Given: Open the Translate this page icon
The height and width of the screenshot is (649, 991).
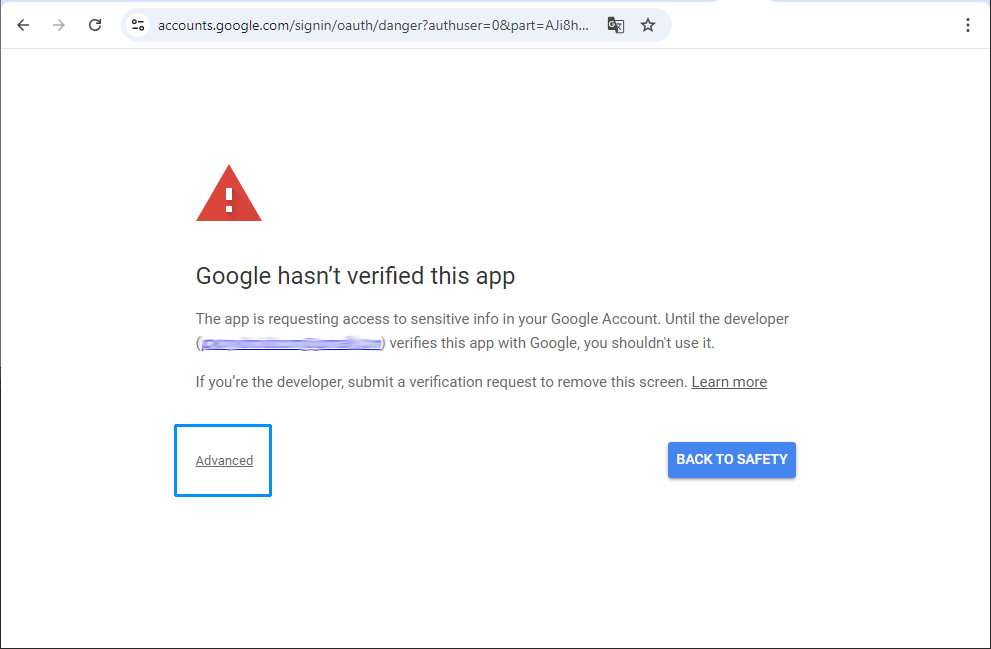Looking at the screenshot, I should point(616,25).
